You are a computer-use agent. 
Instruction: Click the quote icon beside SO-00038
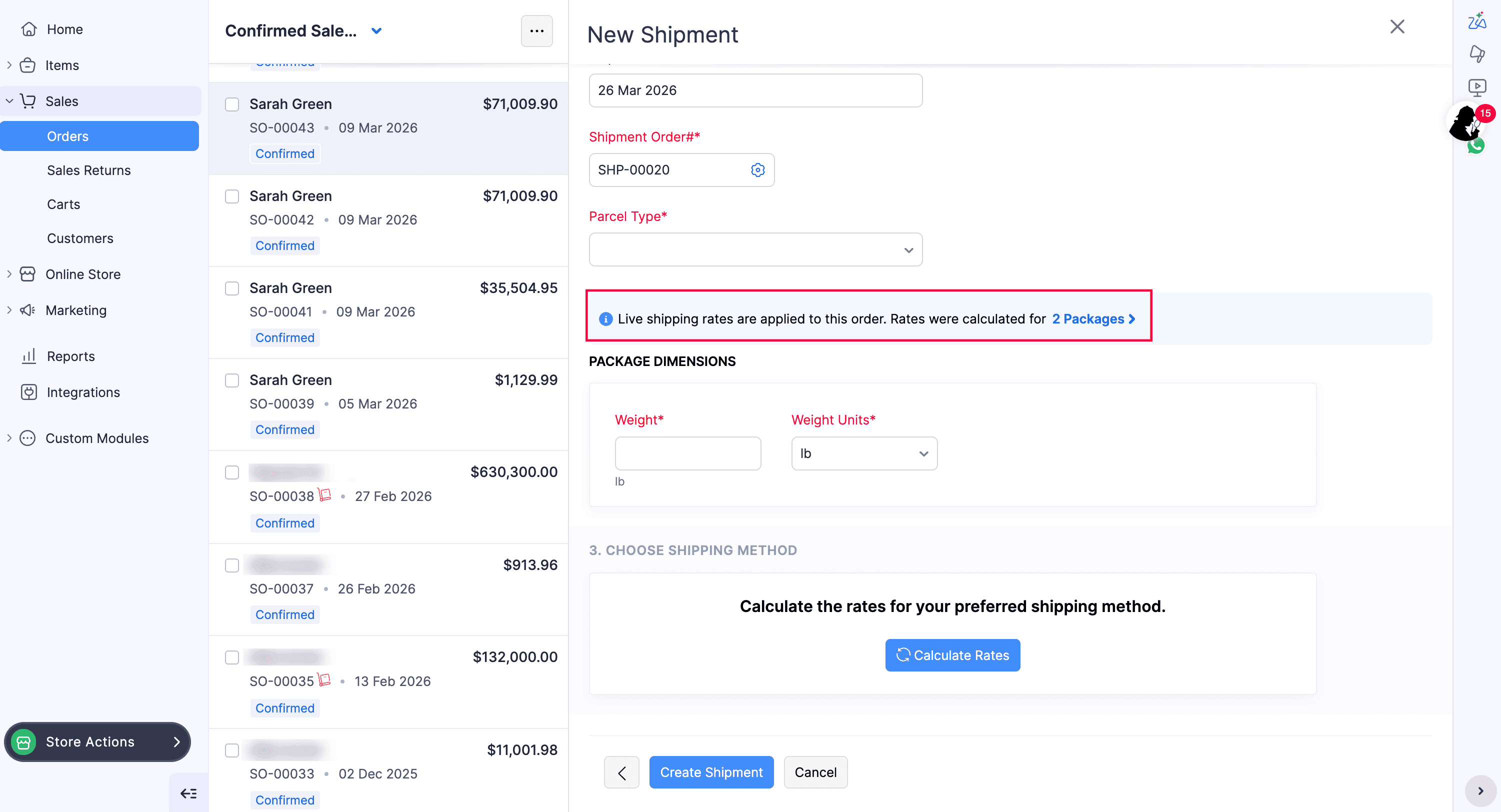coord(324,495)
